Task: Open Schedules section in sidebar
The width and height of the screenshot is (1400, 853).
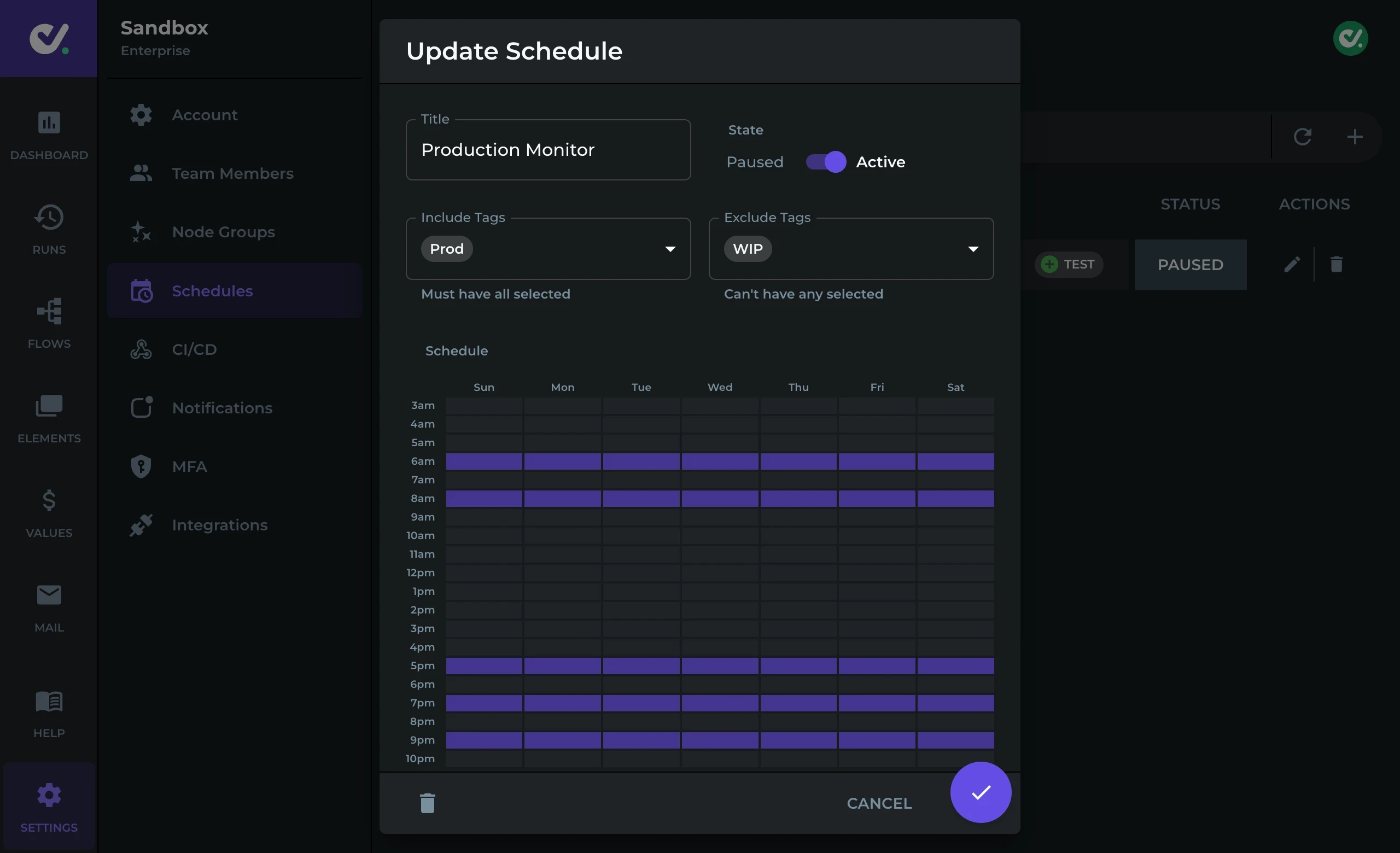Action: (212, 291)
